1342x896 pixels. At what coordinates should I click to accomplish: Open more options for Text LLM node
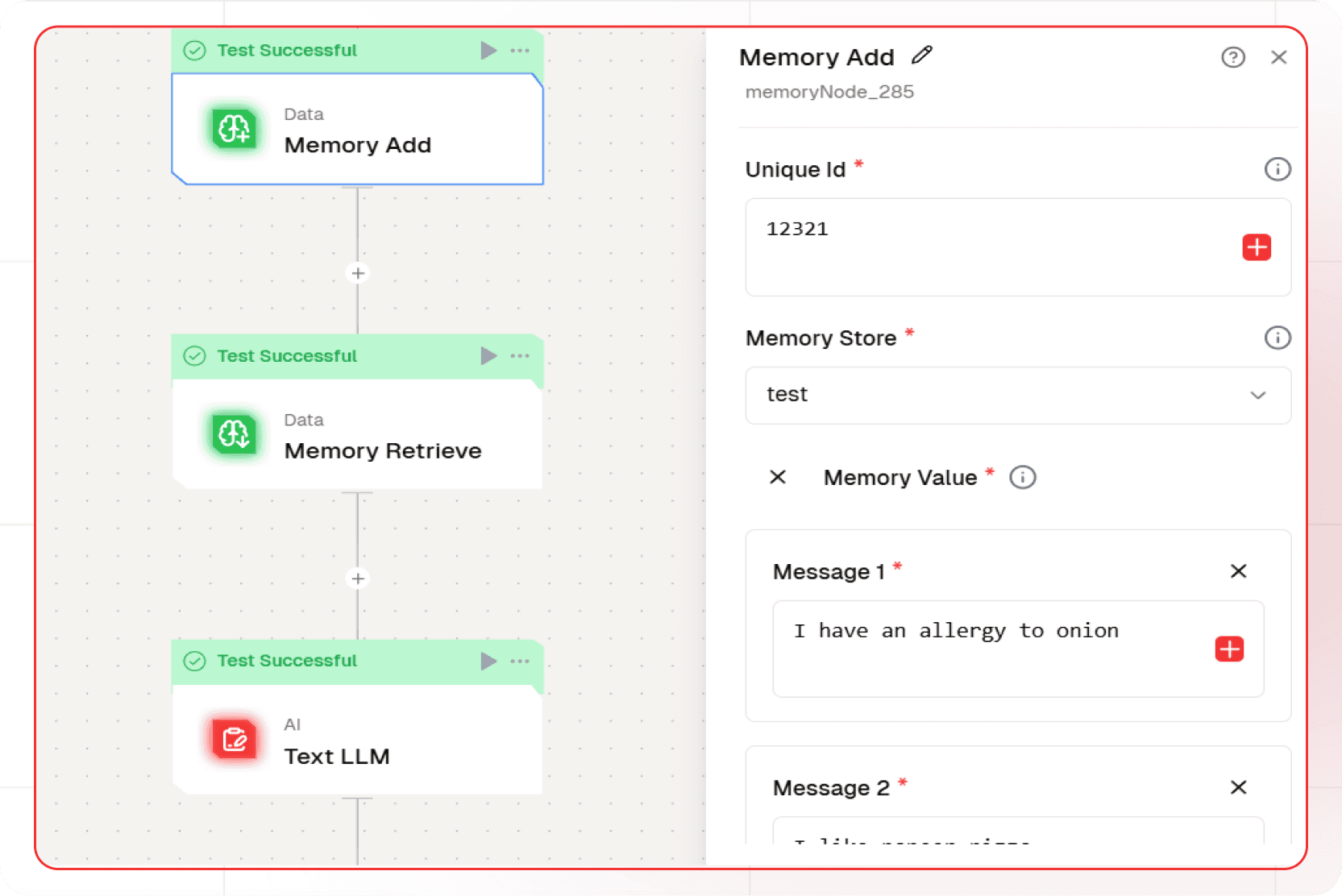click(520, 661)
